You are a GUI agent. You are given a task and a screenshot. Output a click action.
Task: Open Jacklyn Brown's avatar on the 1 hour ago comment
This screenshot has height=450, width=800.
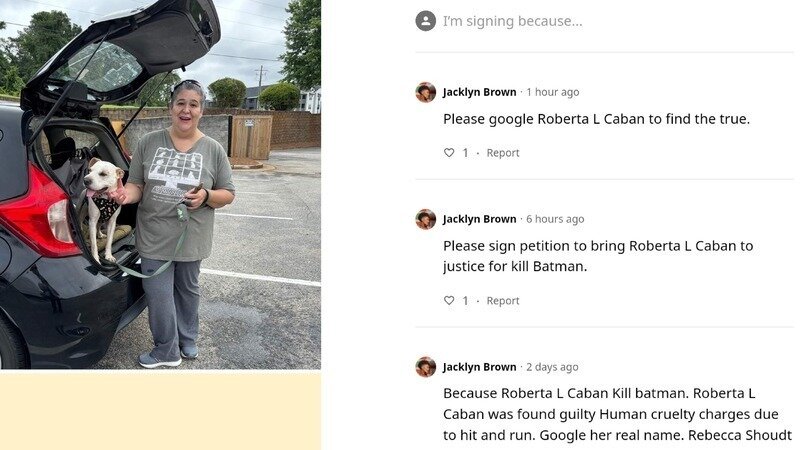pyautogui.click(x=426, y=92)
